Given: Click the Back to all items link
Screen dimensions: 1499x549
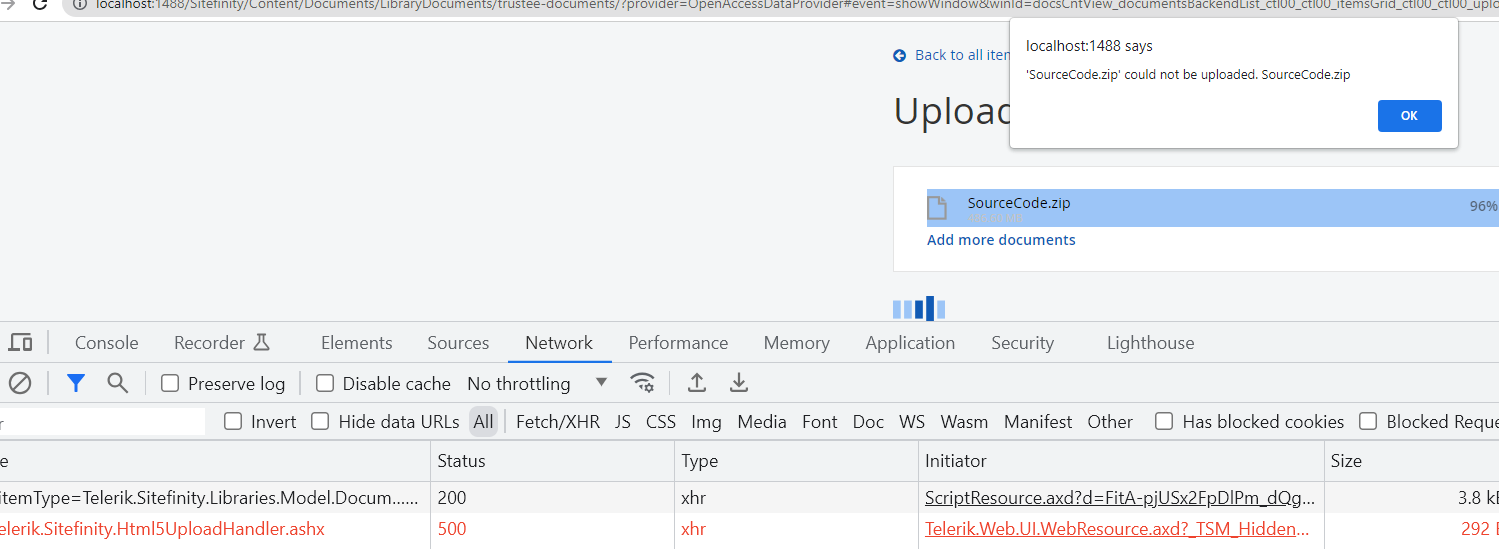Looking at the screenshot, I should click(x=962, y=55).
